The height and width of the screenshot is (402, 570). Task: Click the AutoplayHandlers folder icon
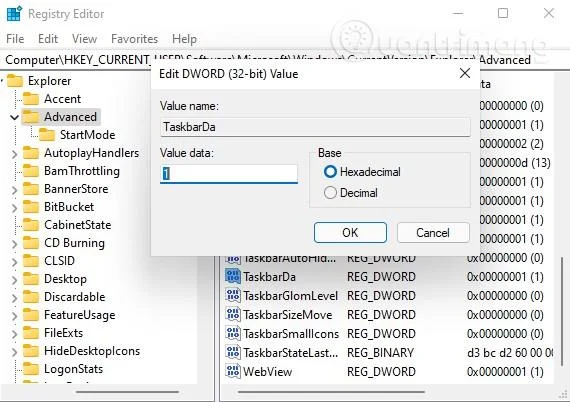(31, 153)
